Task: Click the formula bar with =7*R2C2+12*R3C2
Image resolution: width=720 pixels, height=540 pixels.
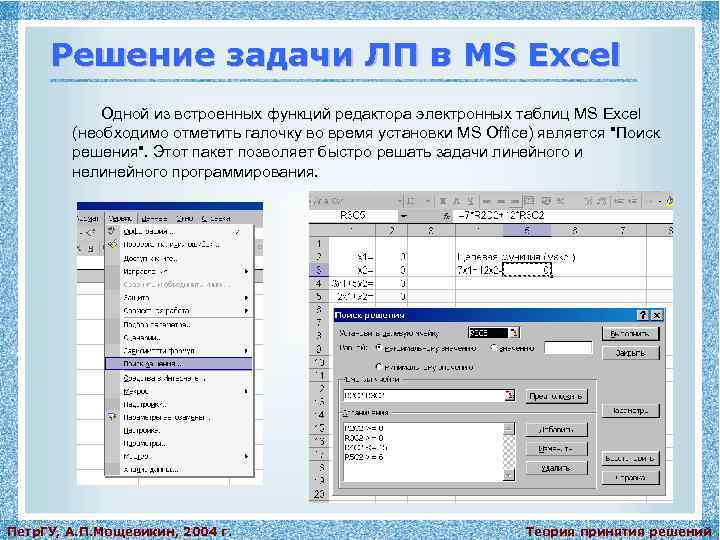Action: (563, 216)
